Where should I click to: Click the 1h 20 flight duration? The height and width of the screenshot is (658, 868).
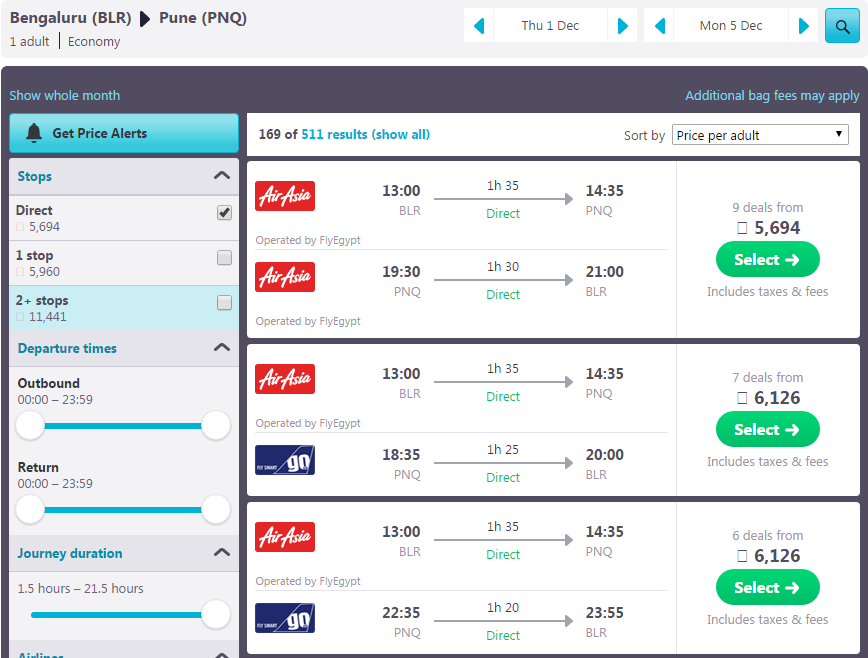click(x=503, y=608)
